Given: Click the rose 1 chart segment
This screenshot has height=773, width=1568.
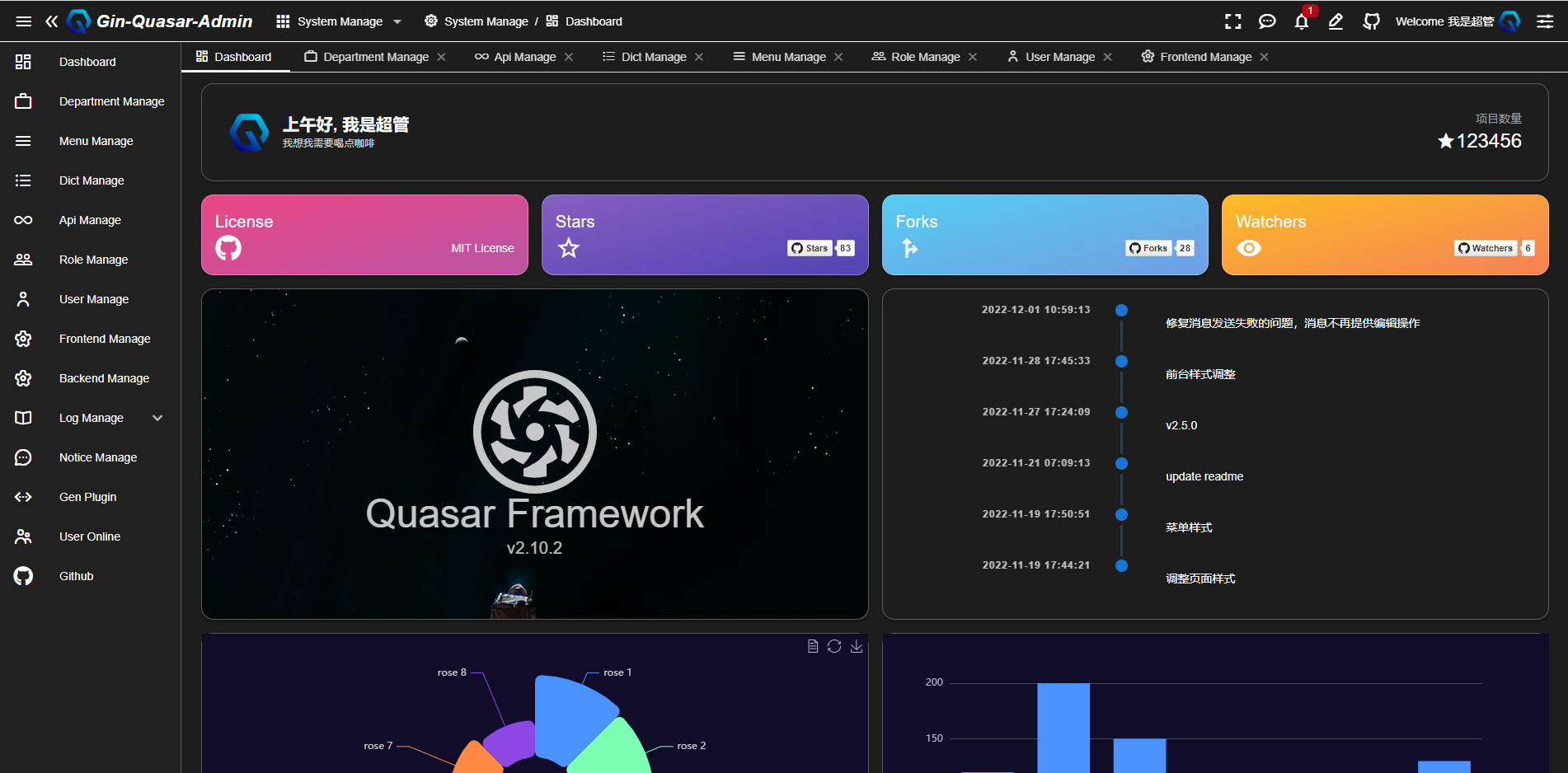Looking at the screenshot, I should [x=575, y=717].
